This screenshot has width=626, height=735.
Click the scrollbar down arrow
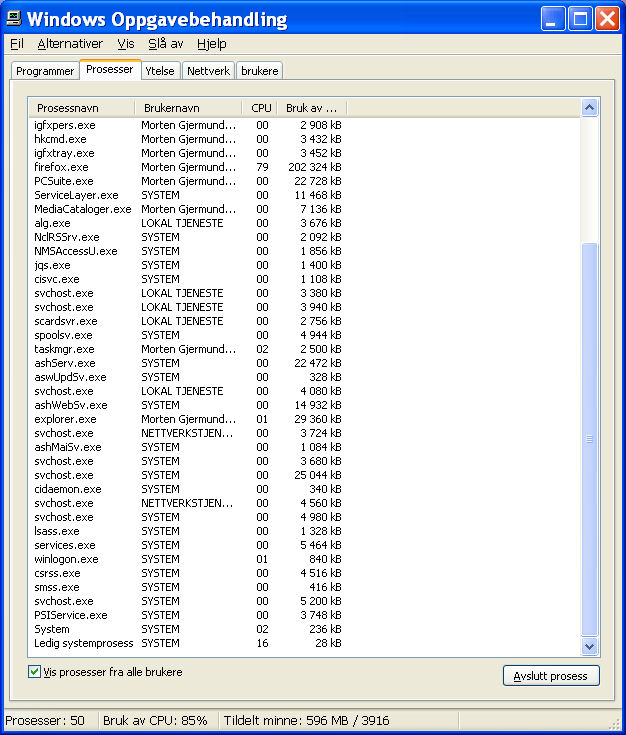(589, 646)
